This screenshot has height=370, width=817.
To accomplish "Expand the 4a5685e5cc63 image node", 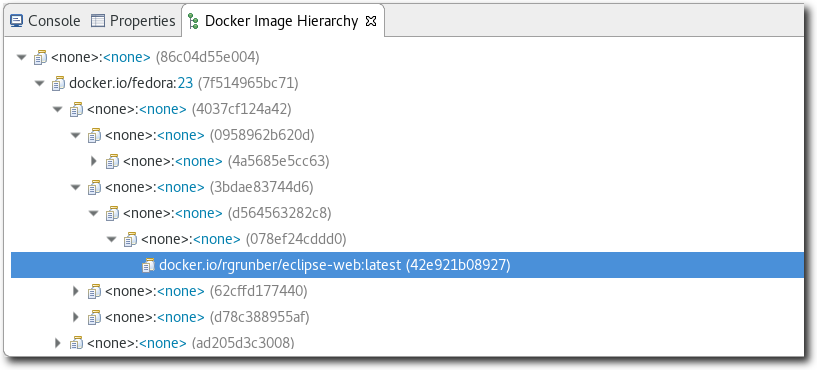I will [94, 161].
